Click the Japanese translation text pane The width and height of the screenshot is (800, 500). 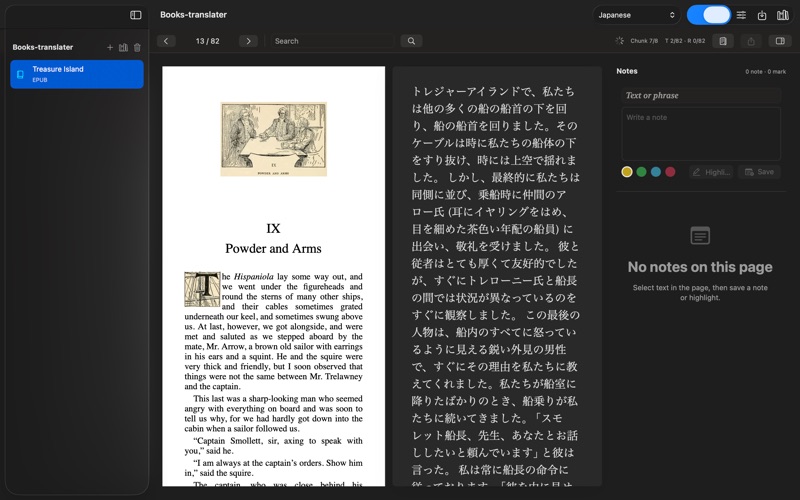click(497, 276)
